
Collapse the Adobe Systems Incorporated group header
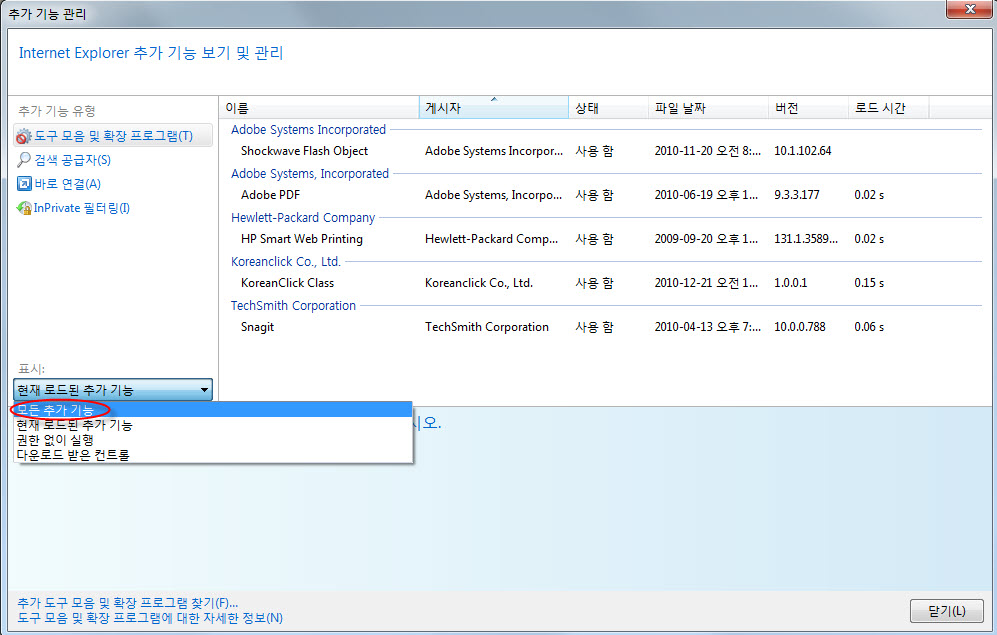[308, 130]
